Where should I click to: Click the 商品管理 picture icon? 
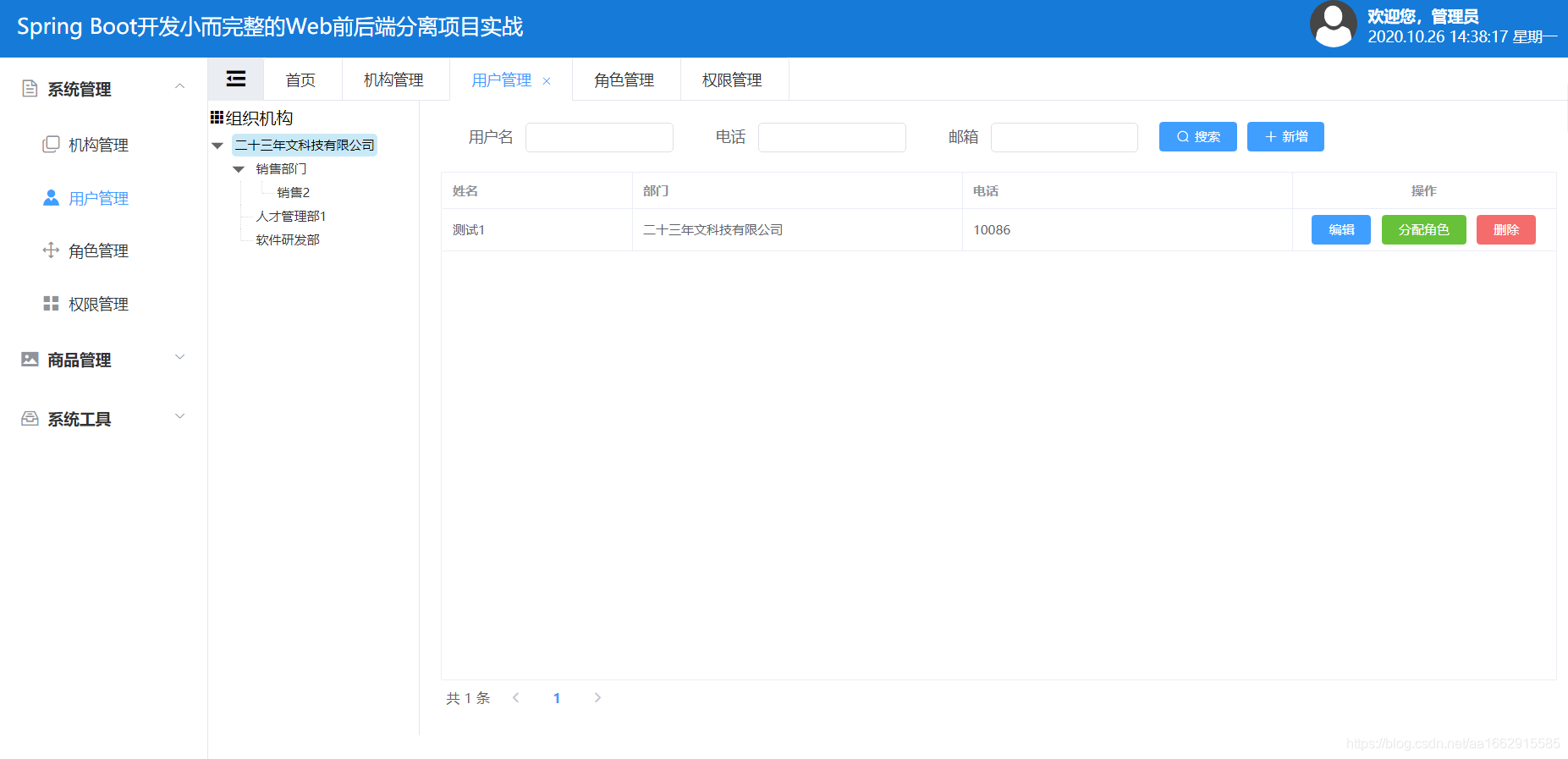click(x=30, y=360)
